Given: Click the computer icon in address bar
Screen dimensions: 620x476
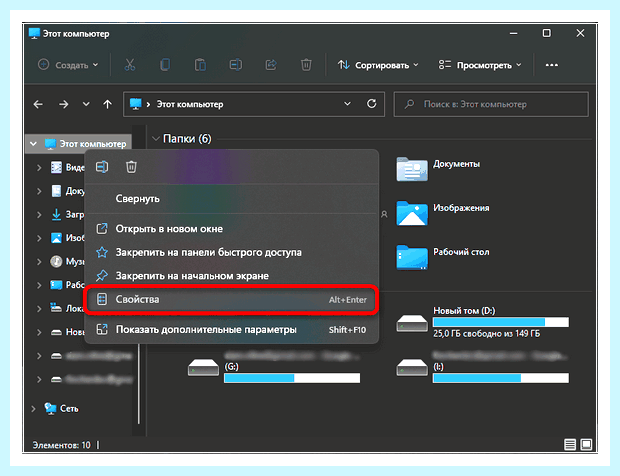Looking at the screenshot, I should pyautogui.click(x=136, y=104).
